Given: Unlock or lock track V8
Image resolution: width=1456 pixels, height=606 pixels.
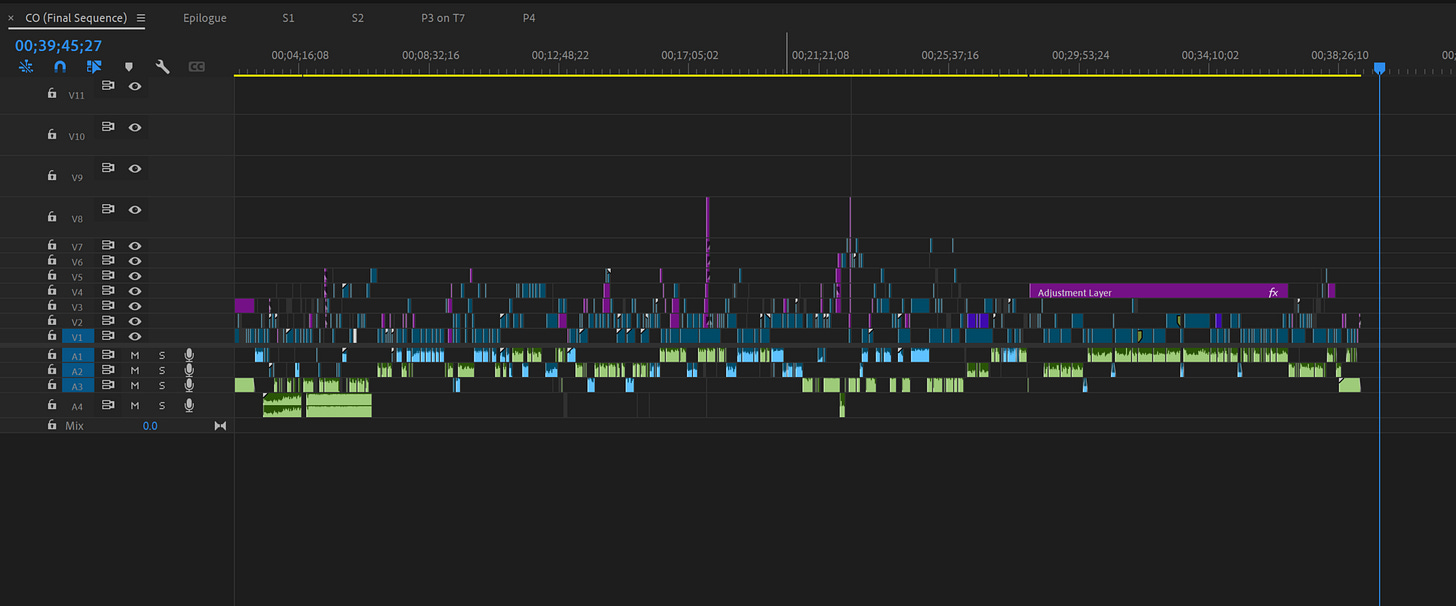Looking at the screenshot, I should pyautogui.click(x=52, y=216).
